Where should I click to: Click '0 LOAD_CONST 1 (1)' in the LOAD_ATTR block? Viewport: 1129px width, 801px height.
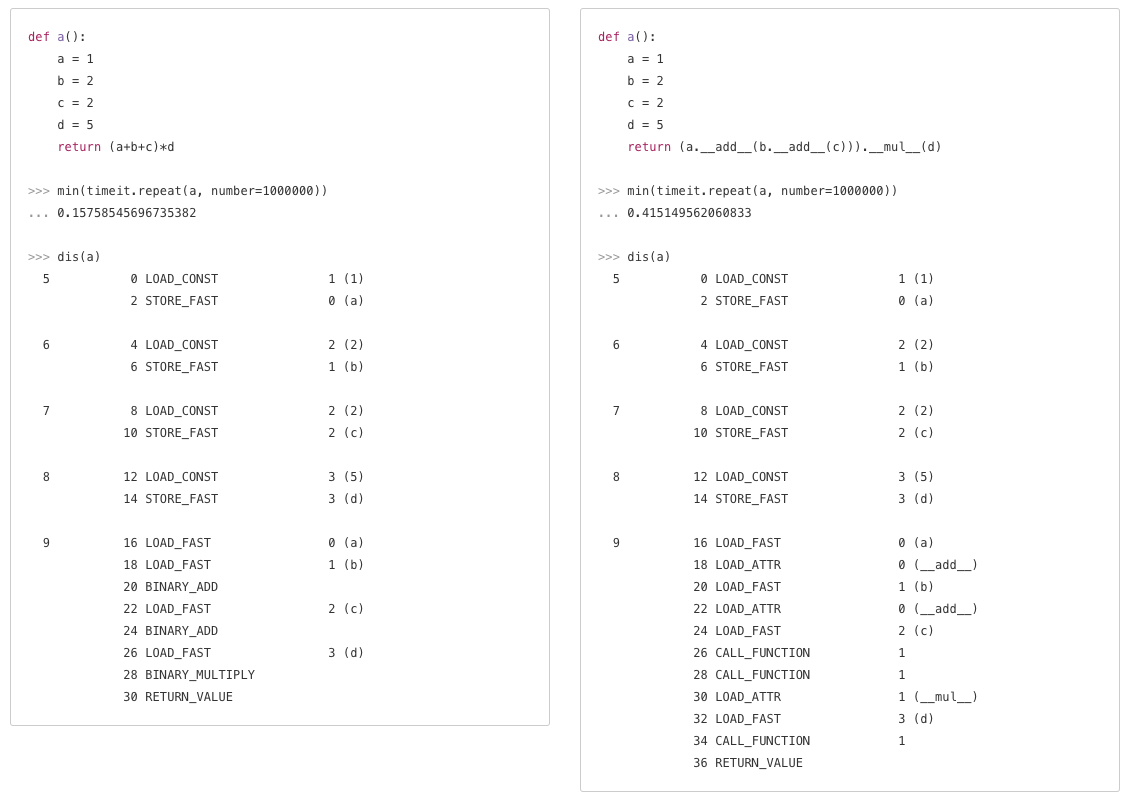click(x=817, y=279)
